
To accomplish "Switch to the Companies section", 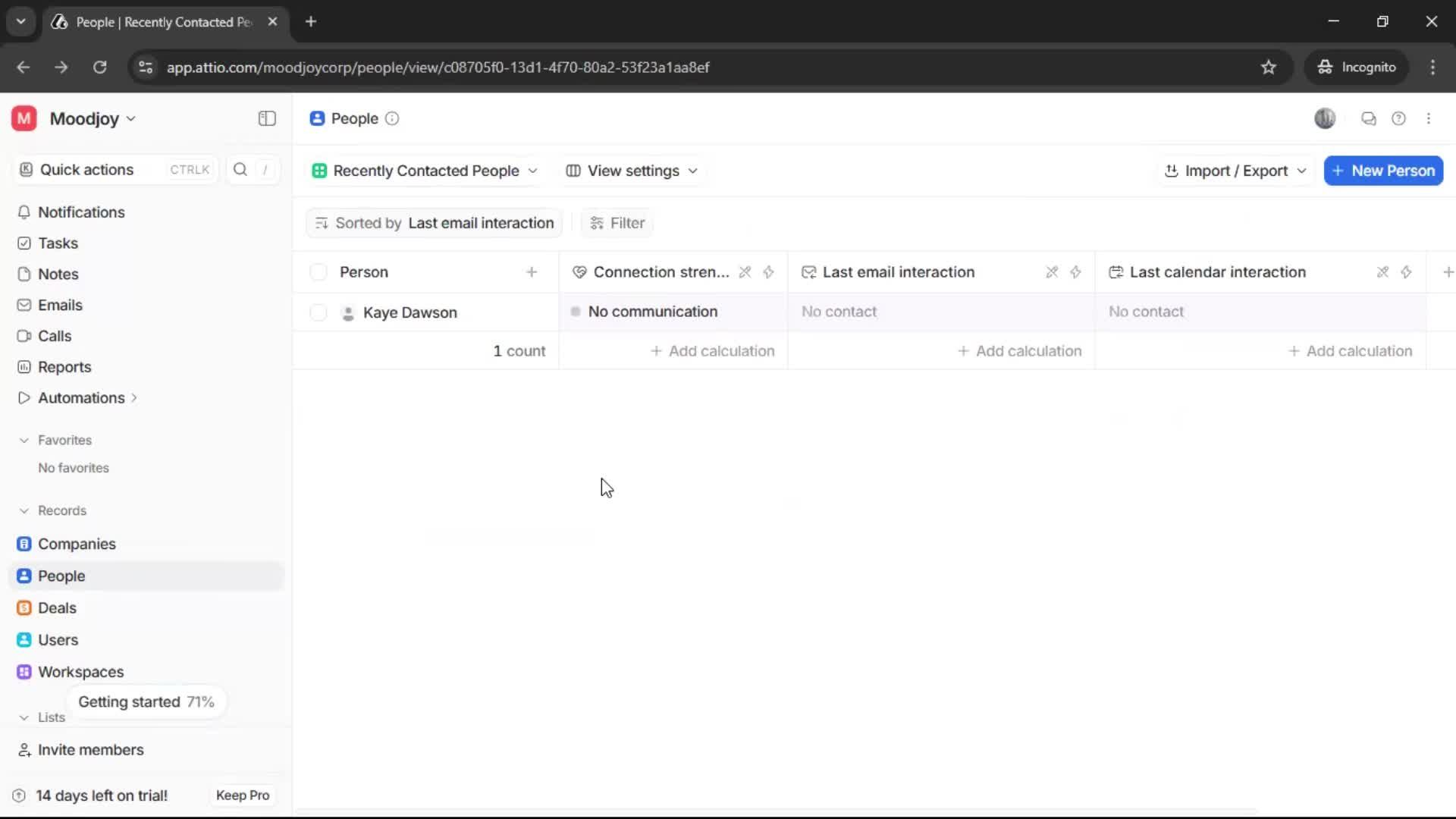I will pos(76,544).
